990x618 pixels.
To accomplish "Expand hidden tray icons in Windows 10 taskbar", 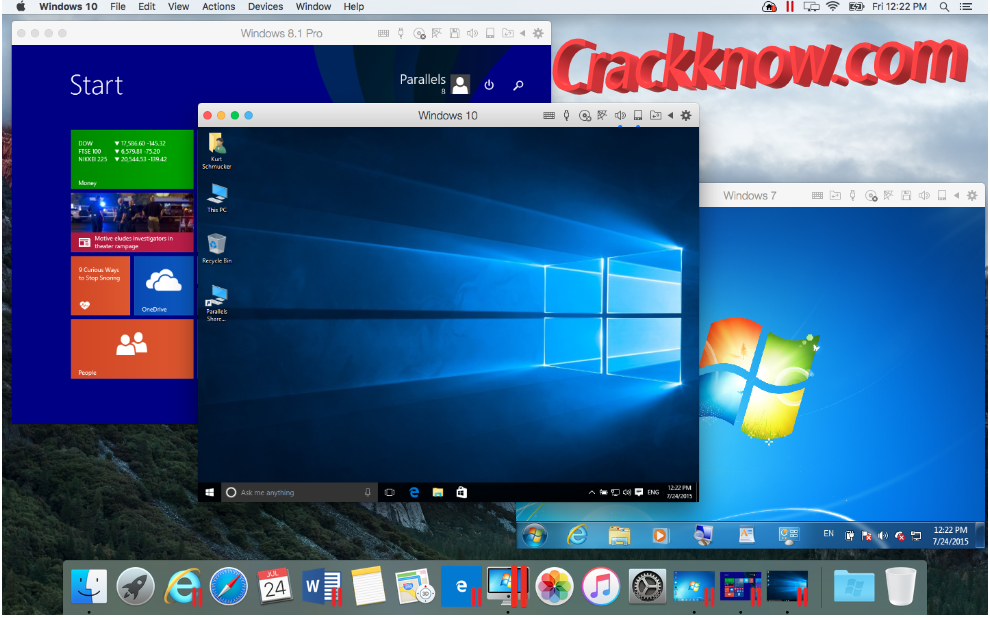I will tap(592, 492).
